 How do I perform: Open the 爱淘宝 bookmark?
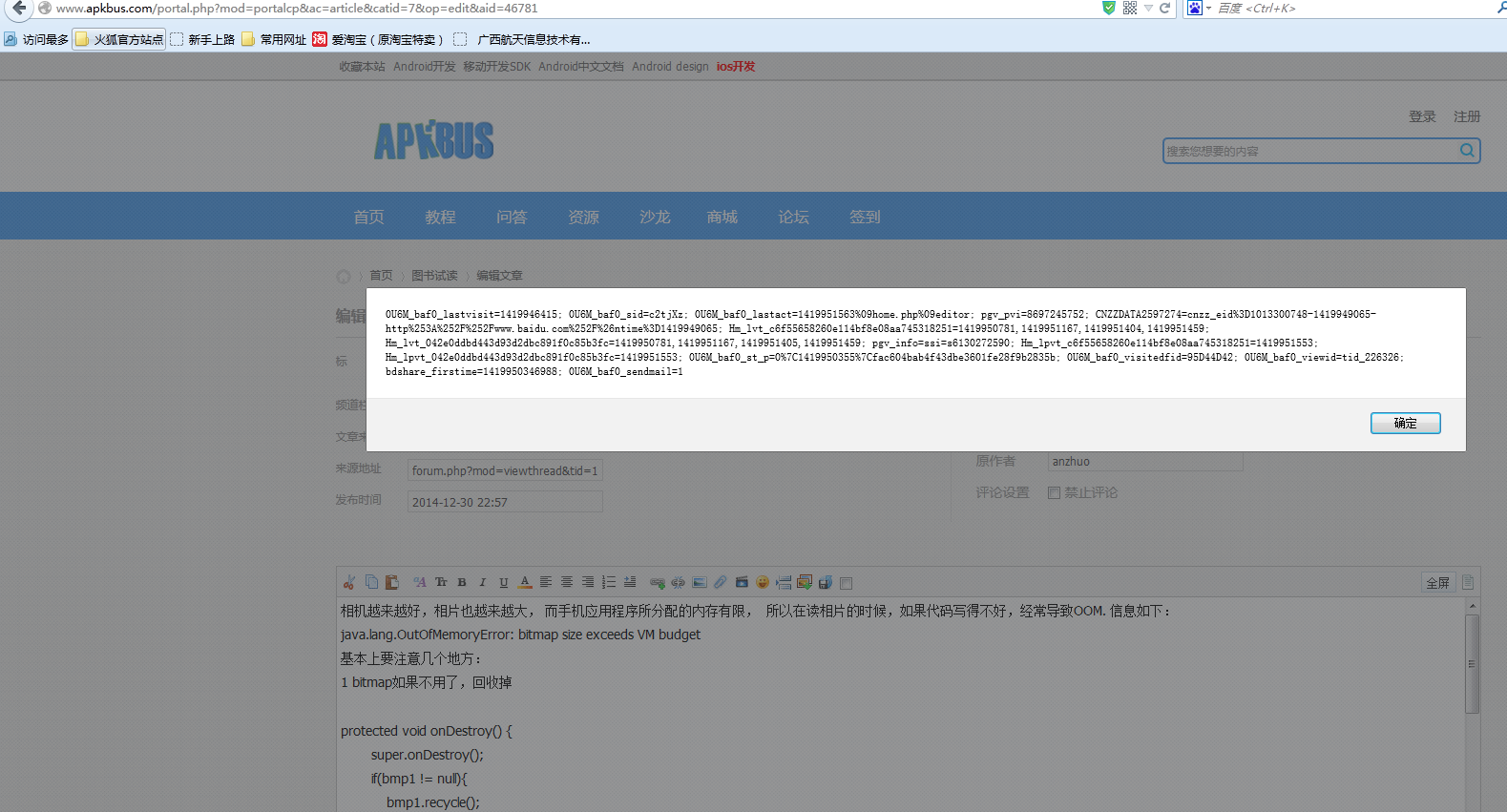coord(378,39)
